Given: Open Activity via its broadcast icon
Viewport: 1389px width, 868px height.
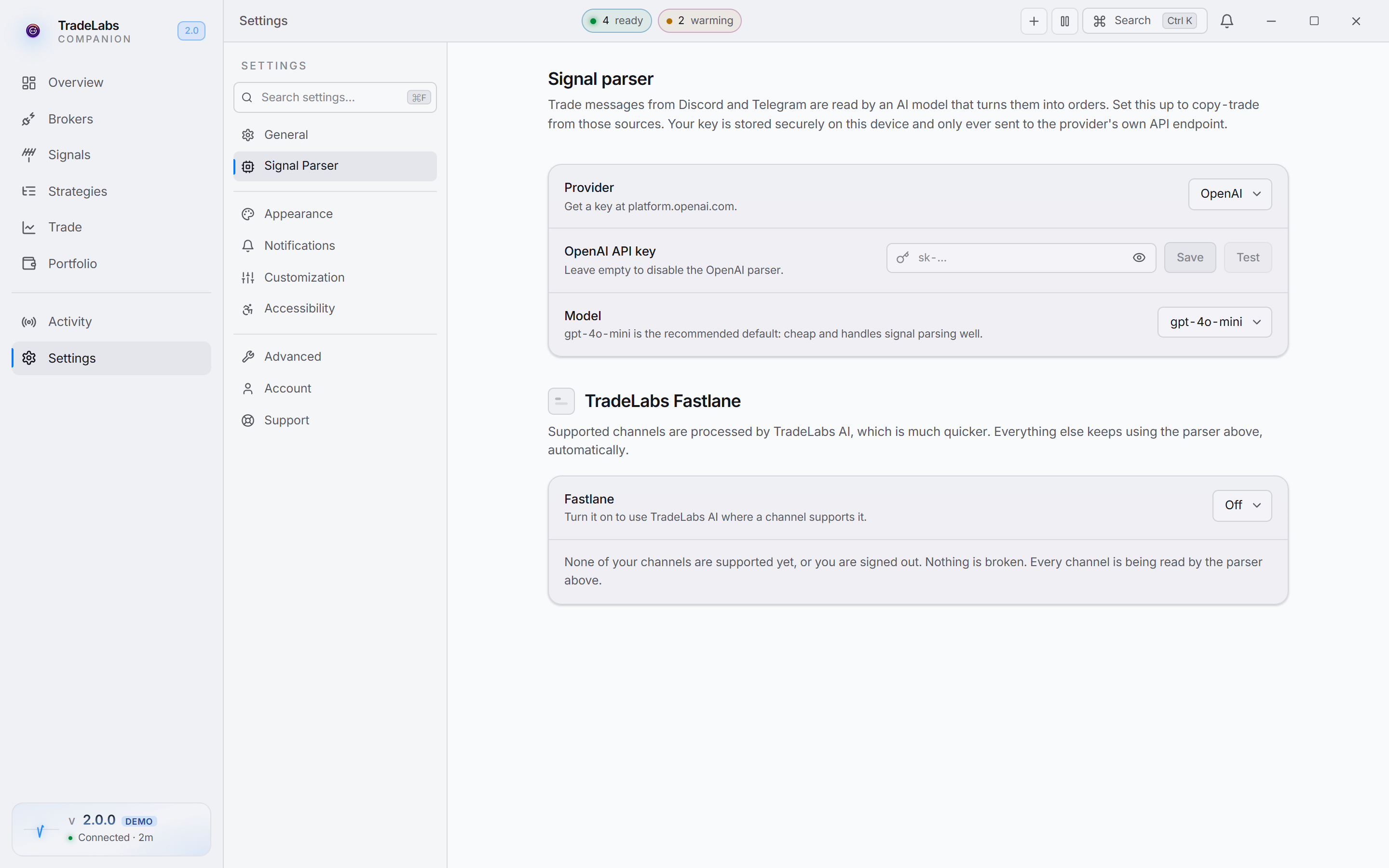Looking at the screenshot, I should [29, 322].
